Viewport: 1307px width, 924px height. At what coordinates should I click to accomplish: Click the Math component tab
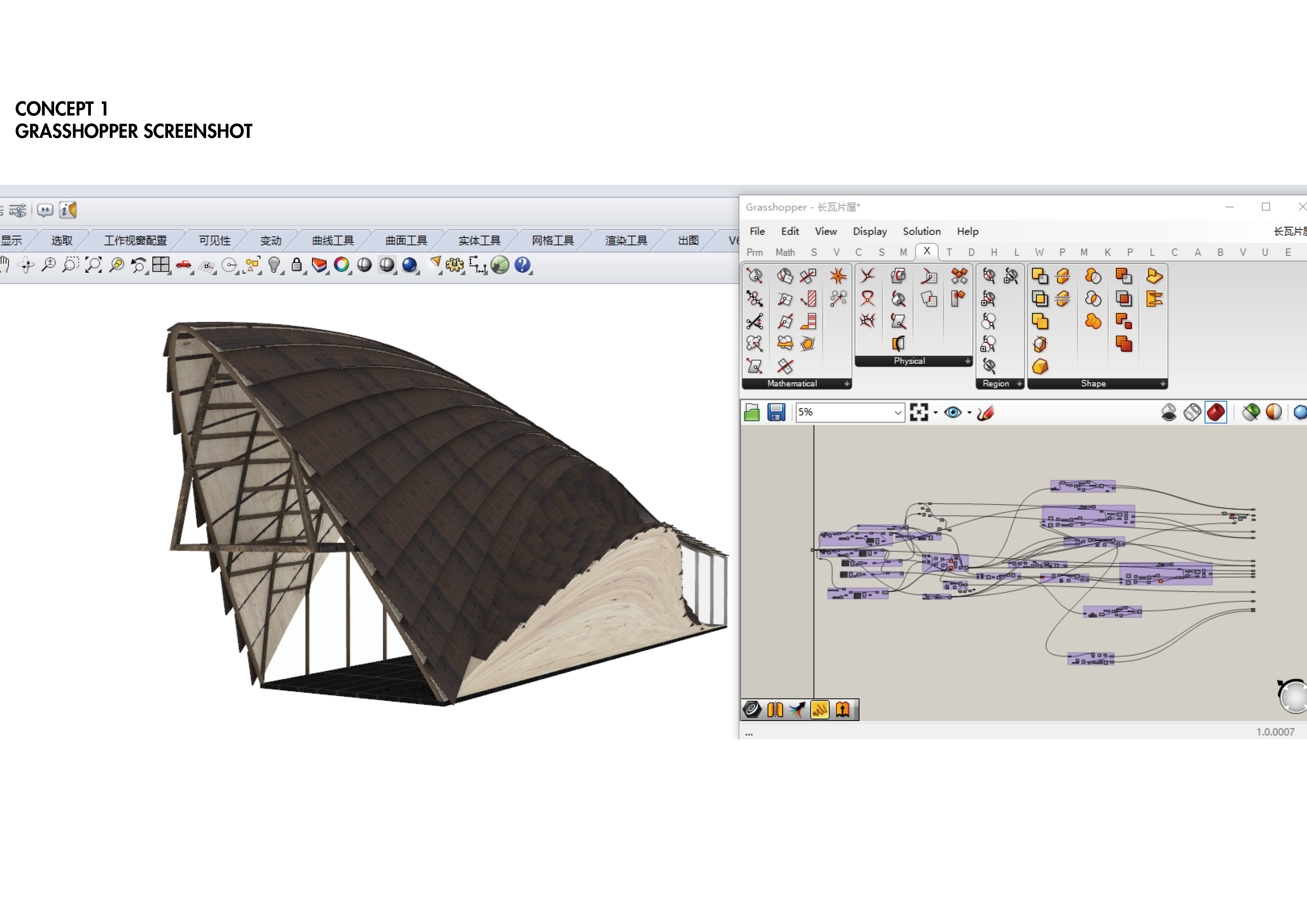(784, 252)
